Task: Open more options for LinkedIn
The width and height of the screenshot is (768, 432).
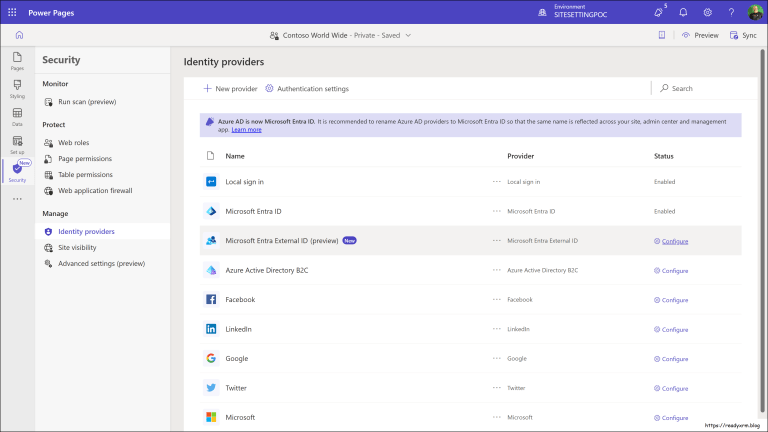Action: coord(497,329)
